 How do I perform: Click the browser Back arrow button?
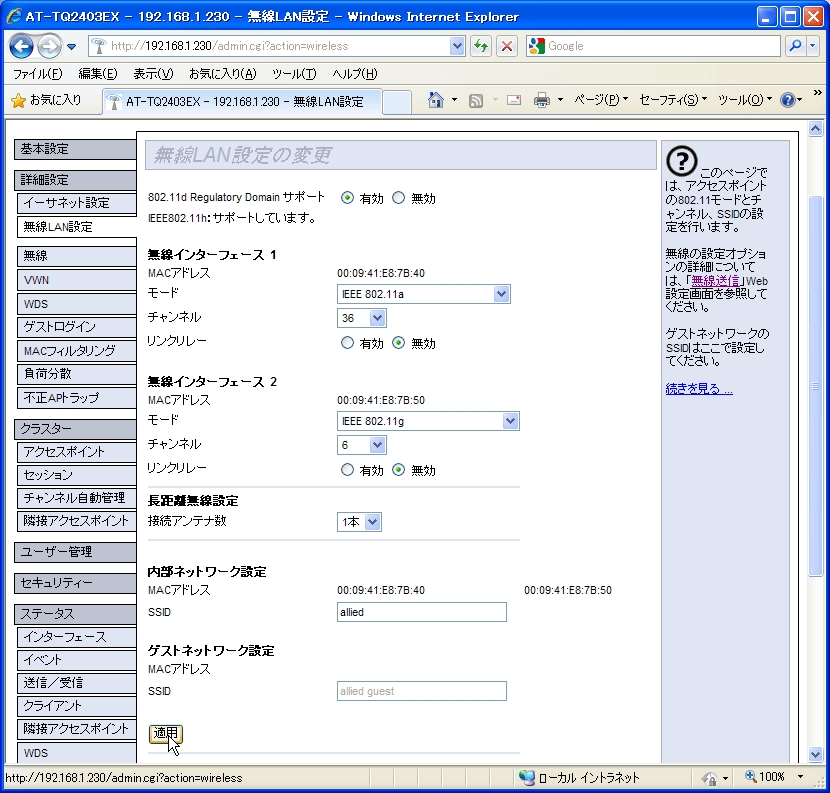(21, 46)
